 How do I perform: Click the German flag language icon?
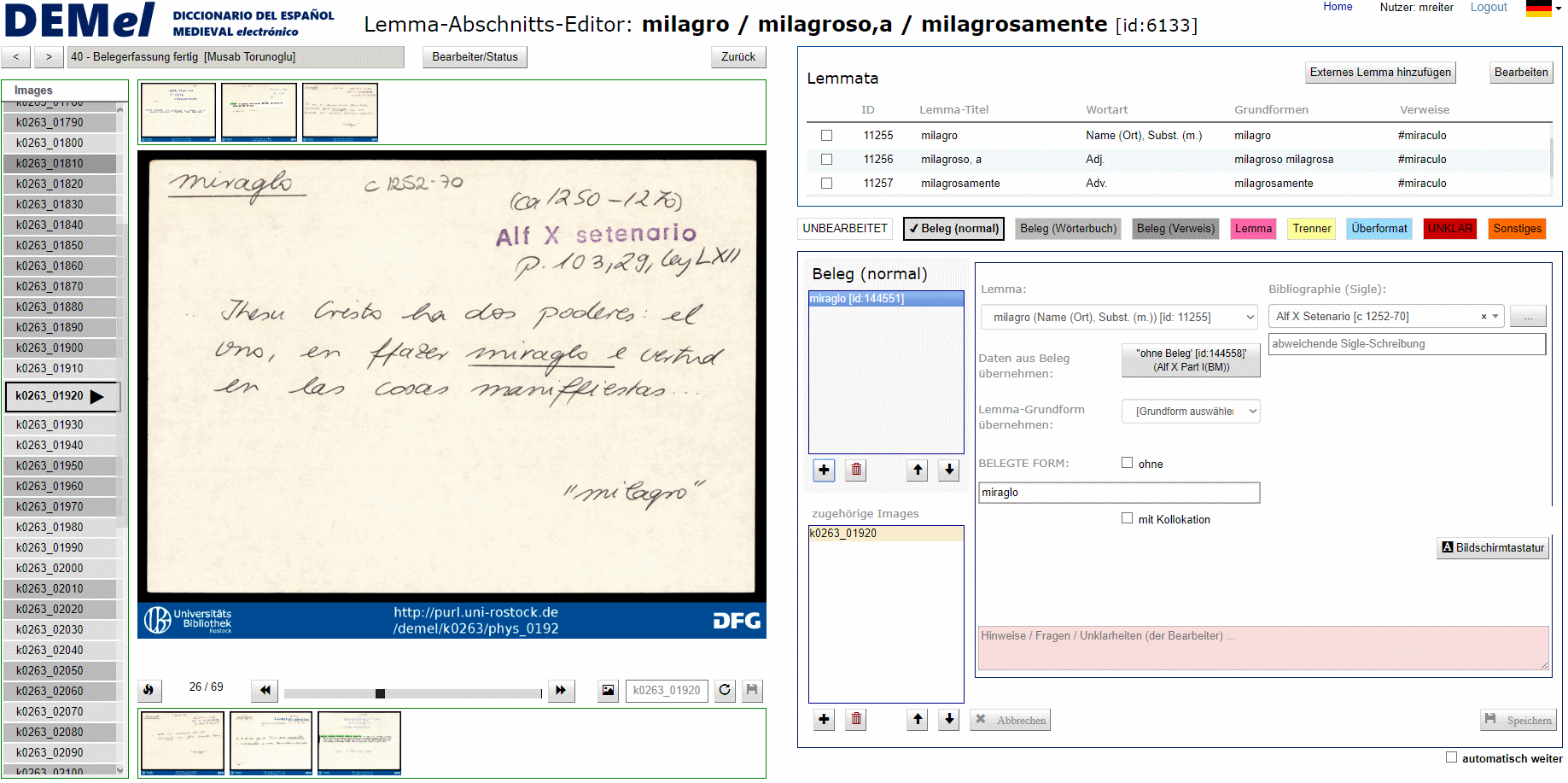point(1539,9)
